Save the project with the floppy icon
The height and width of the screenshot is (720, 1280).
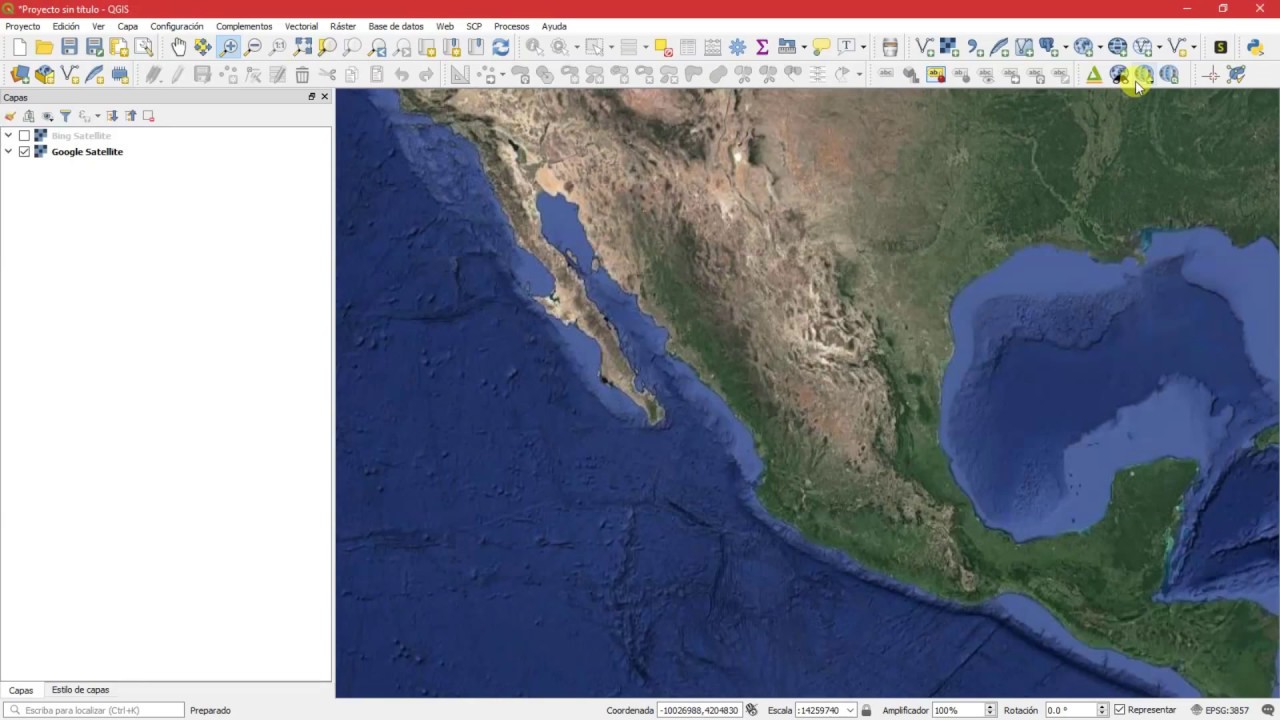pos(69,47)
